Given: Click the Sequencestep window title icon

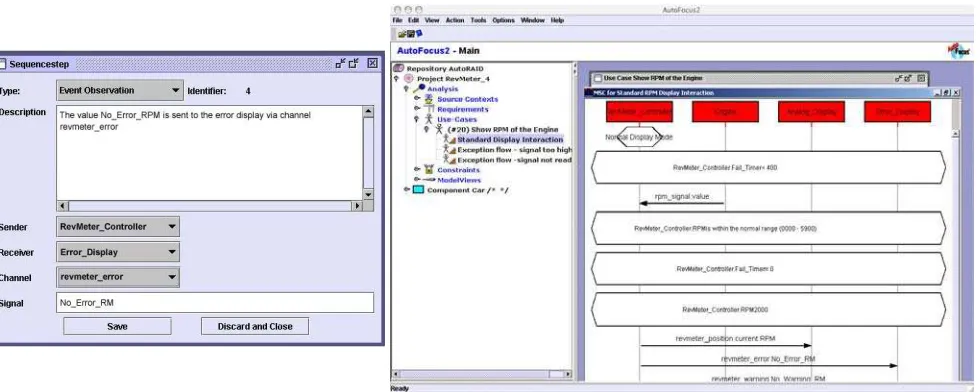Looking at the screenshot, I should [x=2, y=64].
